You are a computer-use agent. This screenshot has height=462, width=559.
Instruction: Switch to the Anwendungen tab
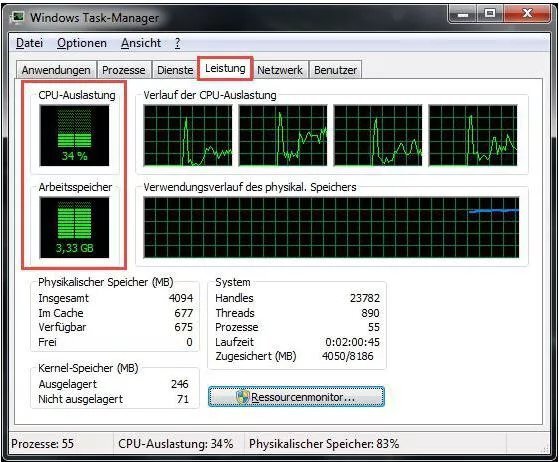pyautogui.click(x=56, y=70)
